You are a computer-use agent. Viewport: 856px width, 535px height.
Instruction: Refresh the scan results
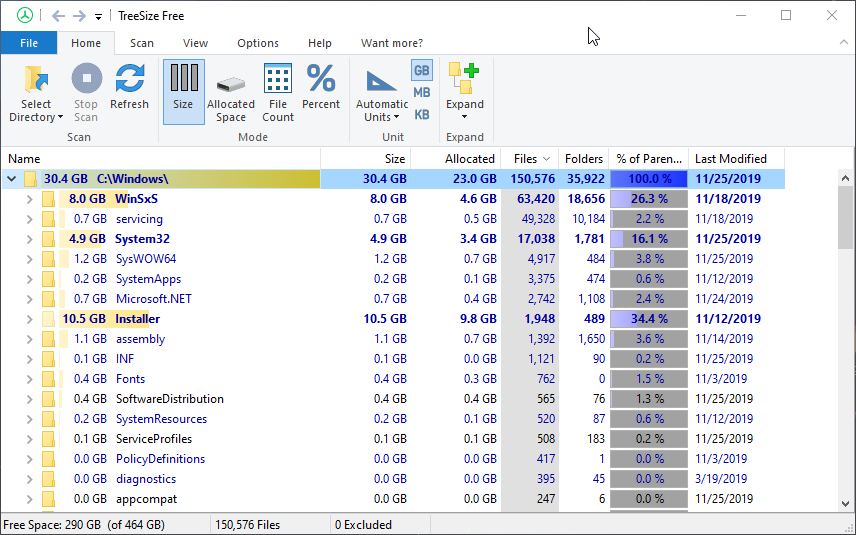[x=129, y=87]
